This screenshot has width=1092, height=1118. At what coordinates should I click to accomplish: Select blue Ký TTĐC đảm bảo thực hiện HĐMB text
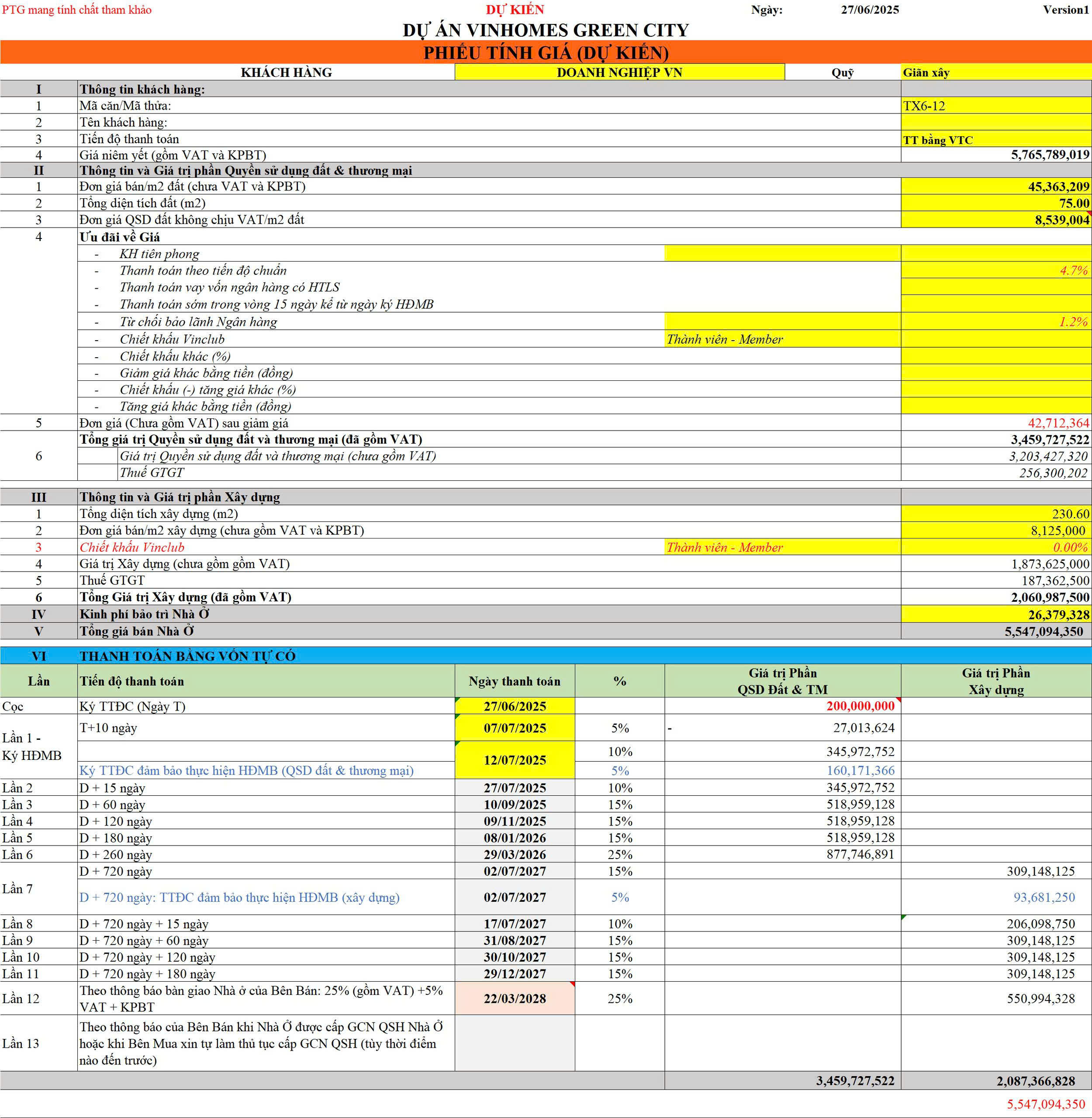247,770
